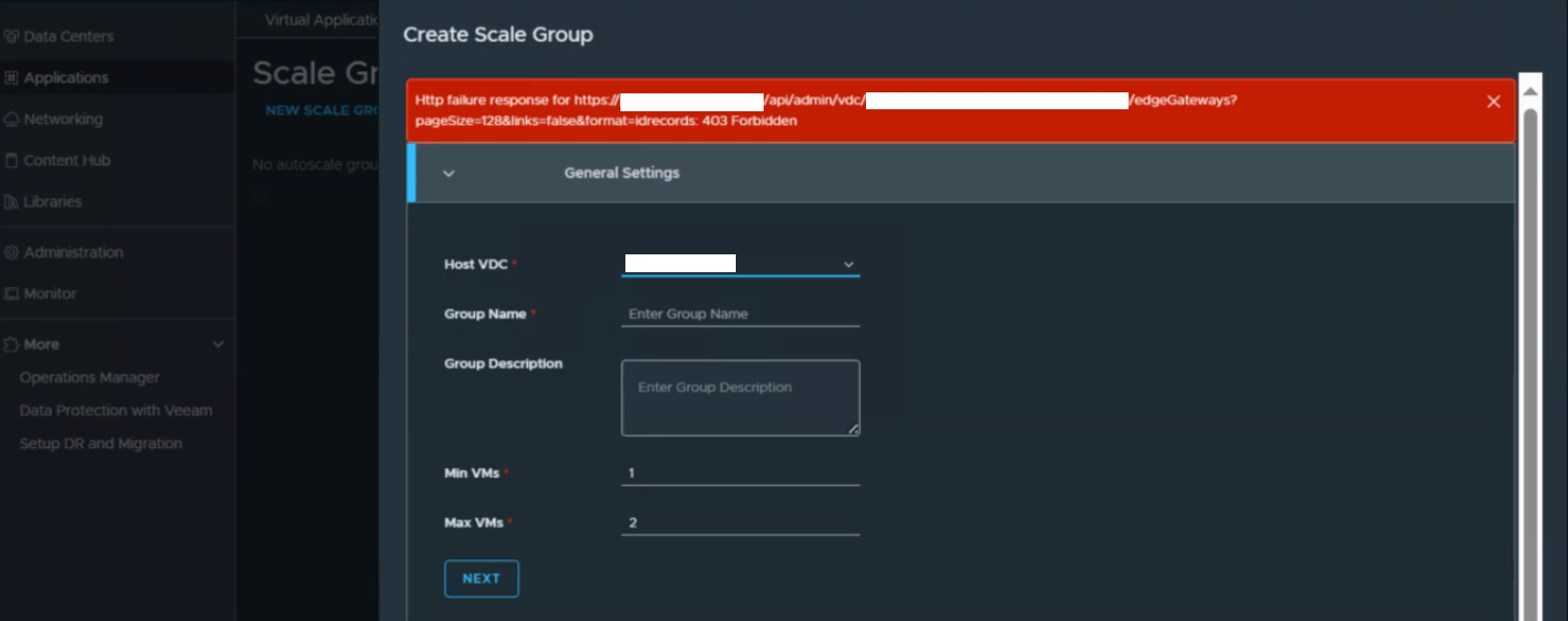Viewport: 1568px width, 621px height.
Task: Click the Networking cloud icon
Action: [x=11, y=119]
